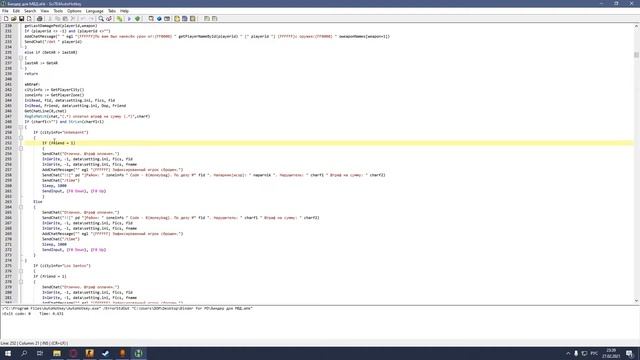The height and width of the screenshot is (360, 640).
Task: Click the editor scrollbar up arrow
Action: click(636, 26)
